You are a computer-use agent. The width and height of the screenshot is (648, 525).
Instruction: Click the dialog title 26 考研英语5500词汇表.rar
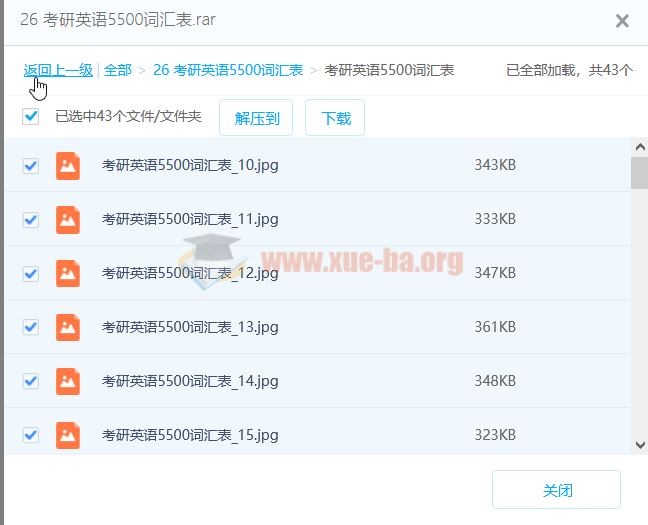118,20
